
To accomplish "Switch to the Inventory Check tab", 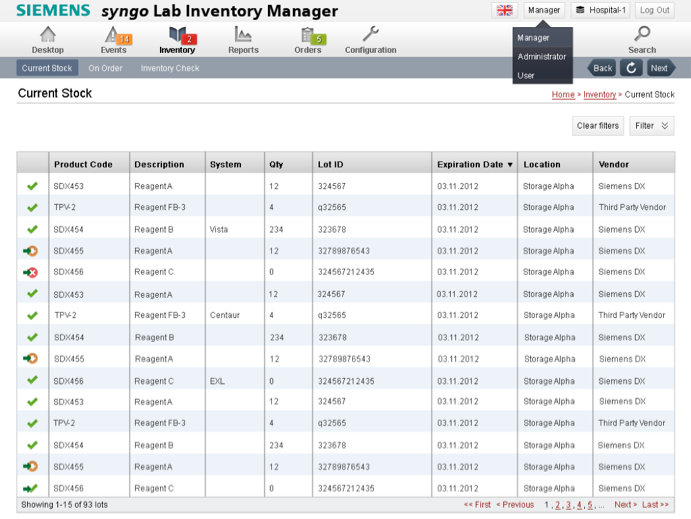I will click(x=170, y=68).
